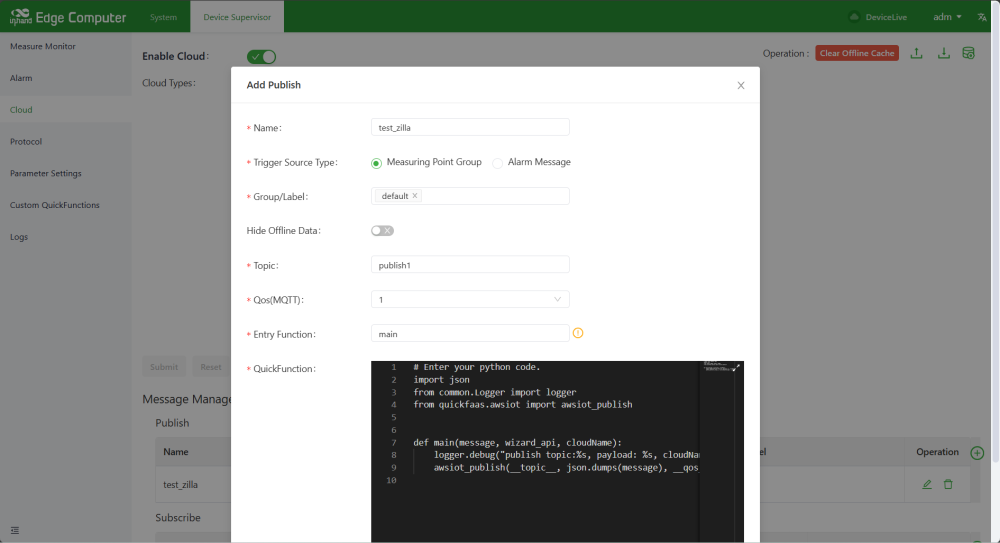Image resolution: width=1000 pixels, height=543 pixels.
Task: Expand the QuickFunction code editor to fullscreen
Action: pyautogui.click(x=736, y=368)
